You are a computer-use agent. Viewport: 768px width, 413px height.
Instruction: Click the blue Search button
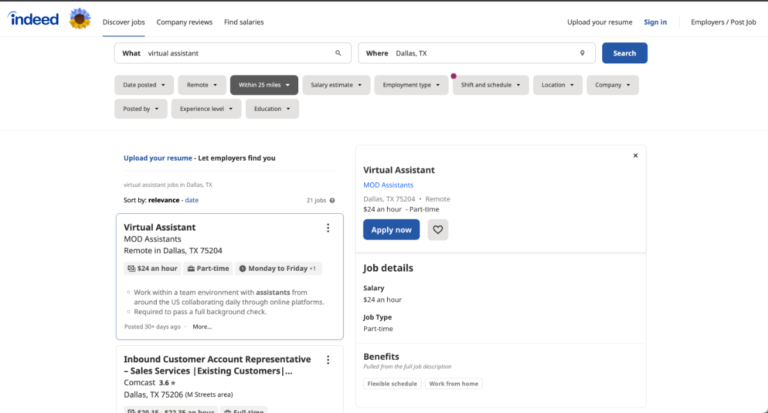click(x=624, y=53)
